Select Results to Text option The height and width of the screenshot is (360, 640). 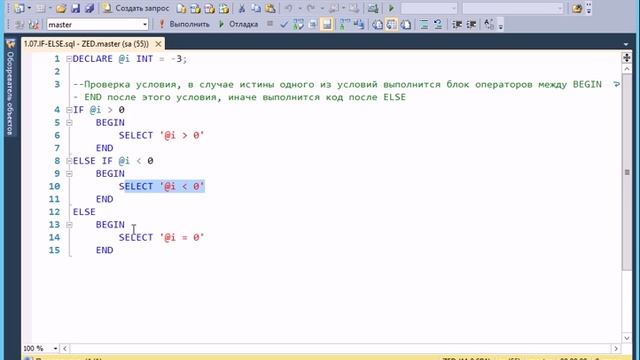377,25
